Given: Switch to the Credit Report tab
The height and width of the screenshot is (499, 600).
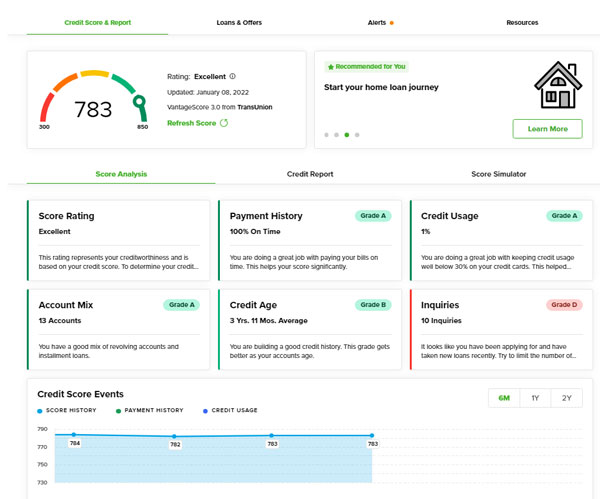Looking at the screenshot, I should click(309, 174).
